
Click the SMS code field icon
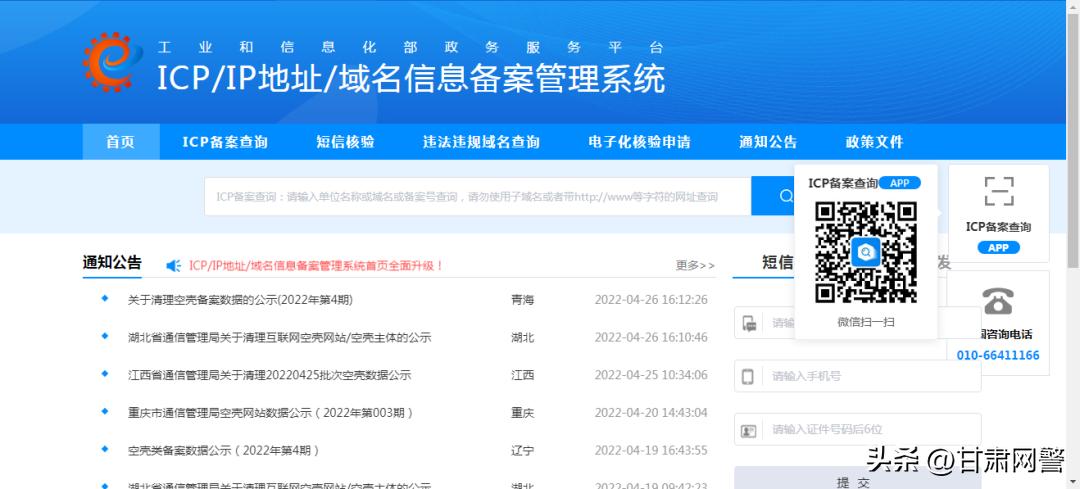click(x=749, y=323)
